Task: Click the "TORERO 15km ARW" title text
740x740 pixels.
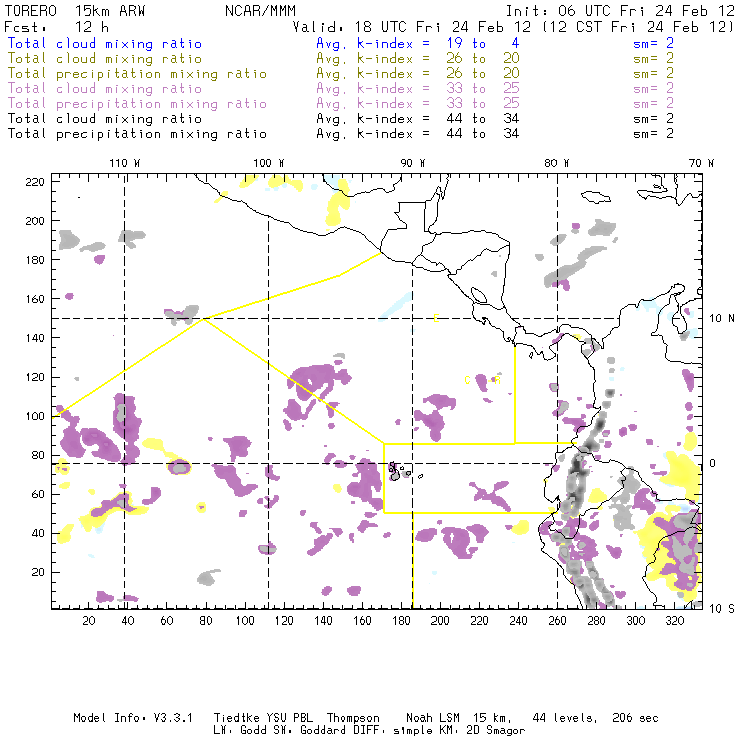Action: 75,11
